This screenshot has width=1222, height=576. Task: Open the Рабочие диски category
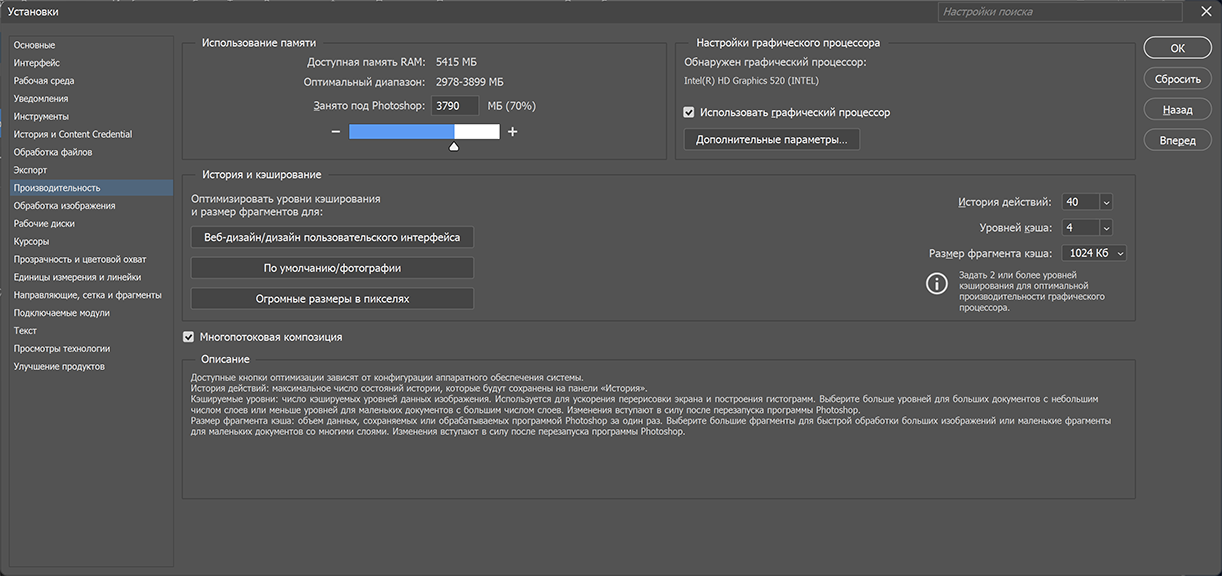(x=44, y=224)
